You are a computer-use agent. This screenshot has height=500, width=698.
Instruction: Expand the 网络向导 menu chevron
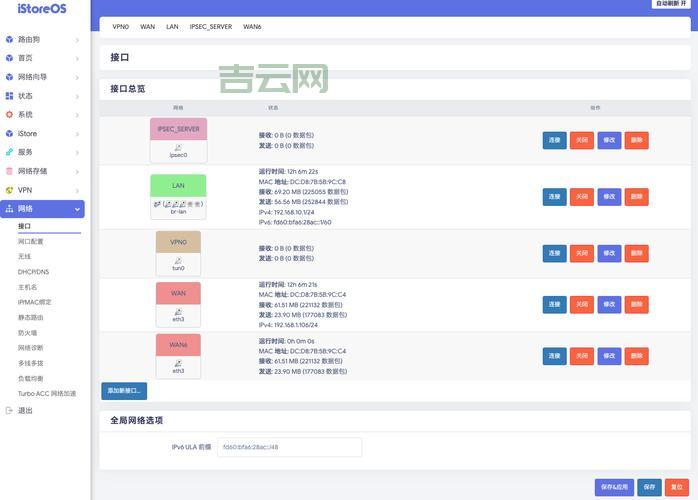pos(77,77)
